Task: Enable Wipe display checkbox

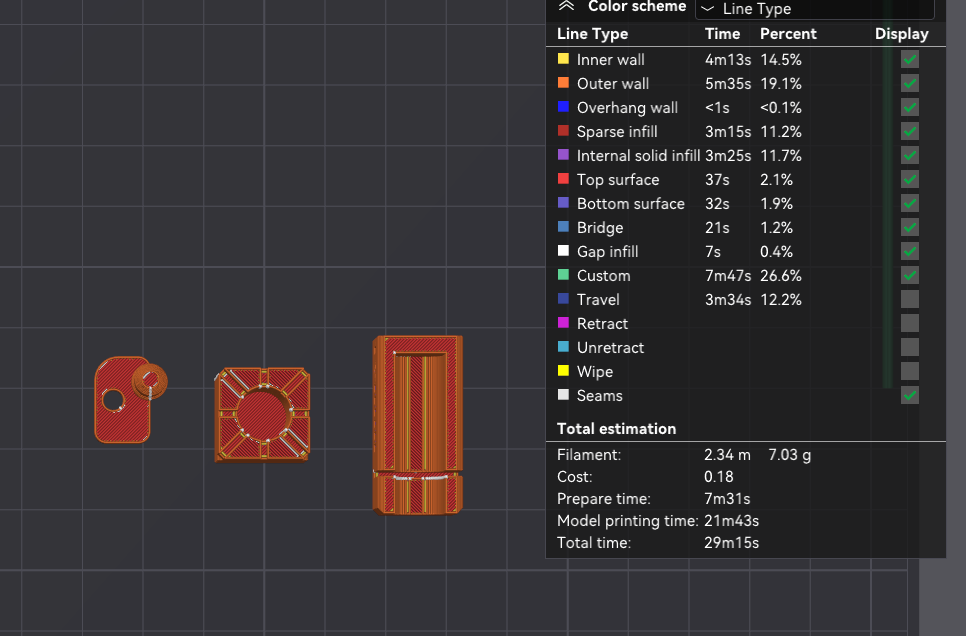Action: pos(910,372)
